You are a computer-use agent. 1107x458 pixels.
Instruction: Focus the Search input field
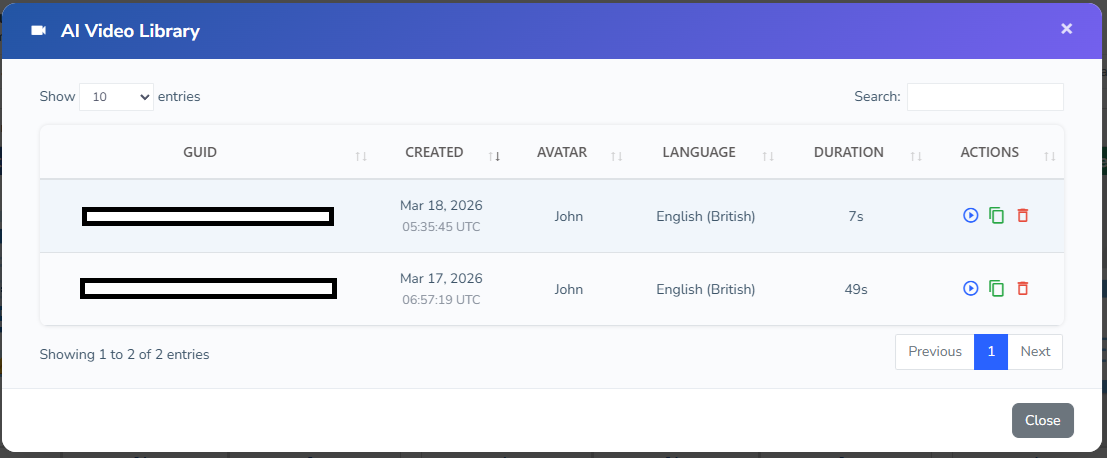(x=985, y=97)
